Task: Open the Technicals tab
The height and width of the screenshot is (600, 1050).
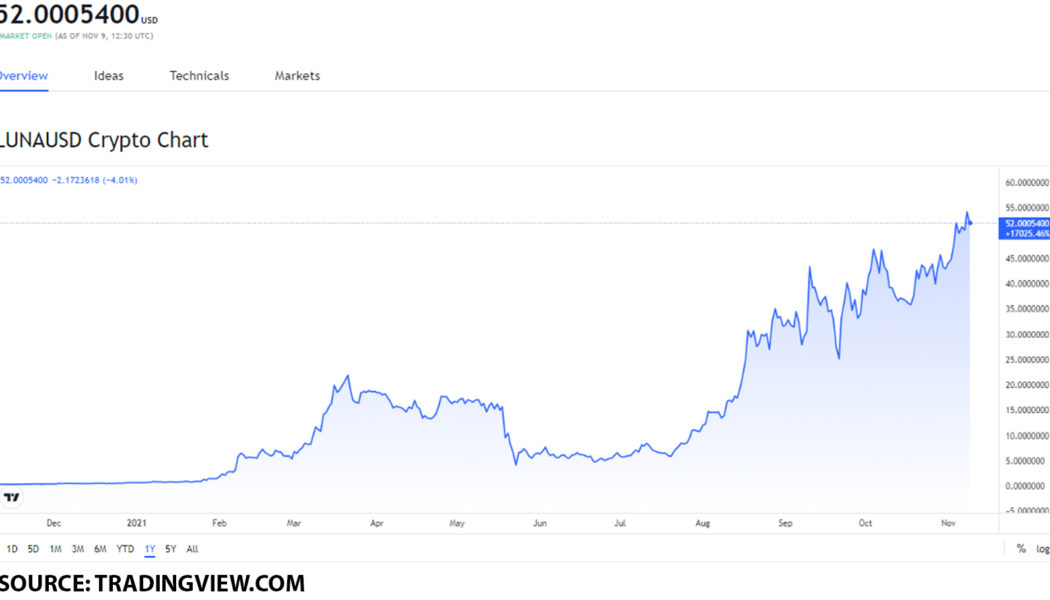Action: (198, 75)
